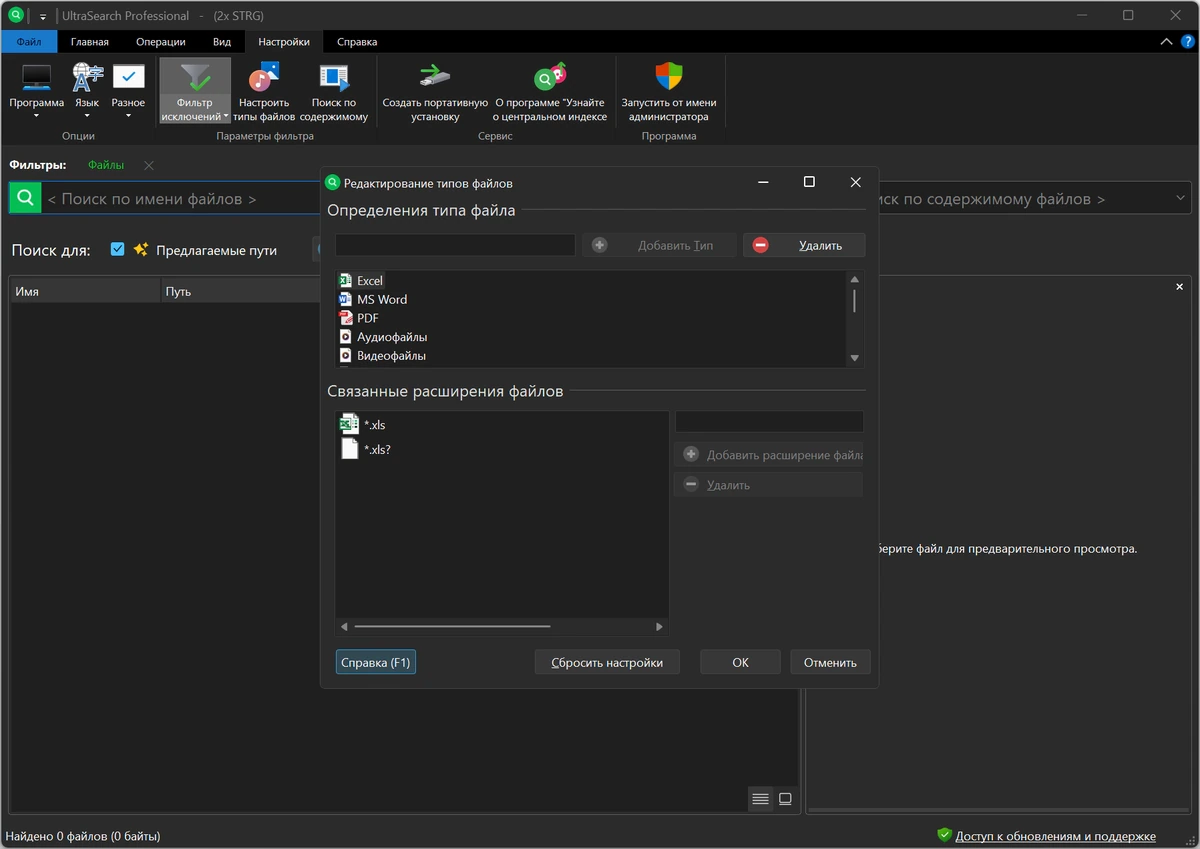Confirm the dialog with OK
Viewport: 1200px width, 849px height.
pyautogui.click(x=740, y=662)
